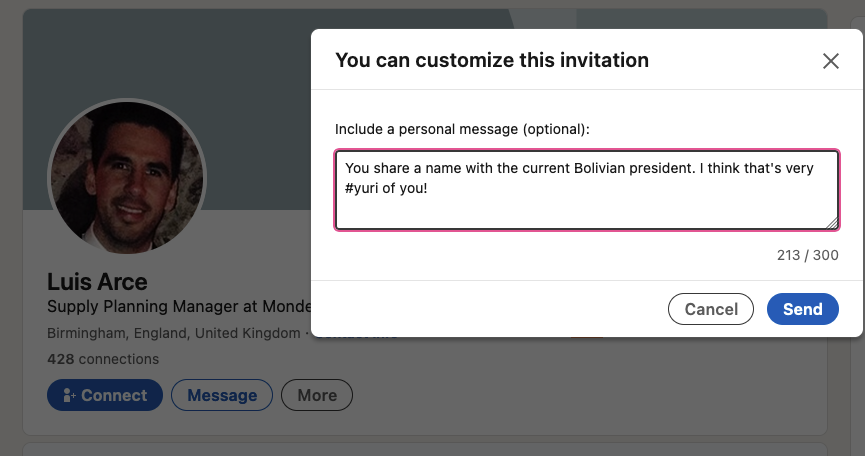Viewport: 865px width, 456px height.
Task: Click the "You can customize this invitation" title
Action: click(x=492, y=60)
